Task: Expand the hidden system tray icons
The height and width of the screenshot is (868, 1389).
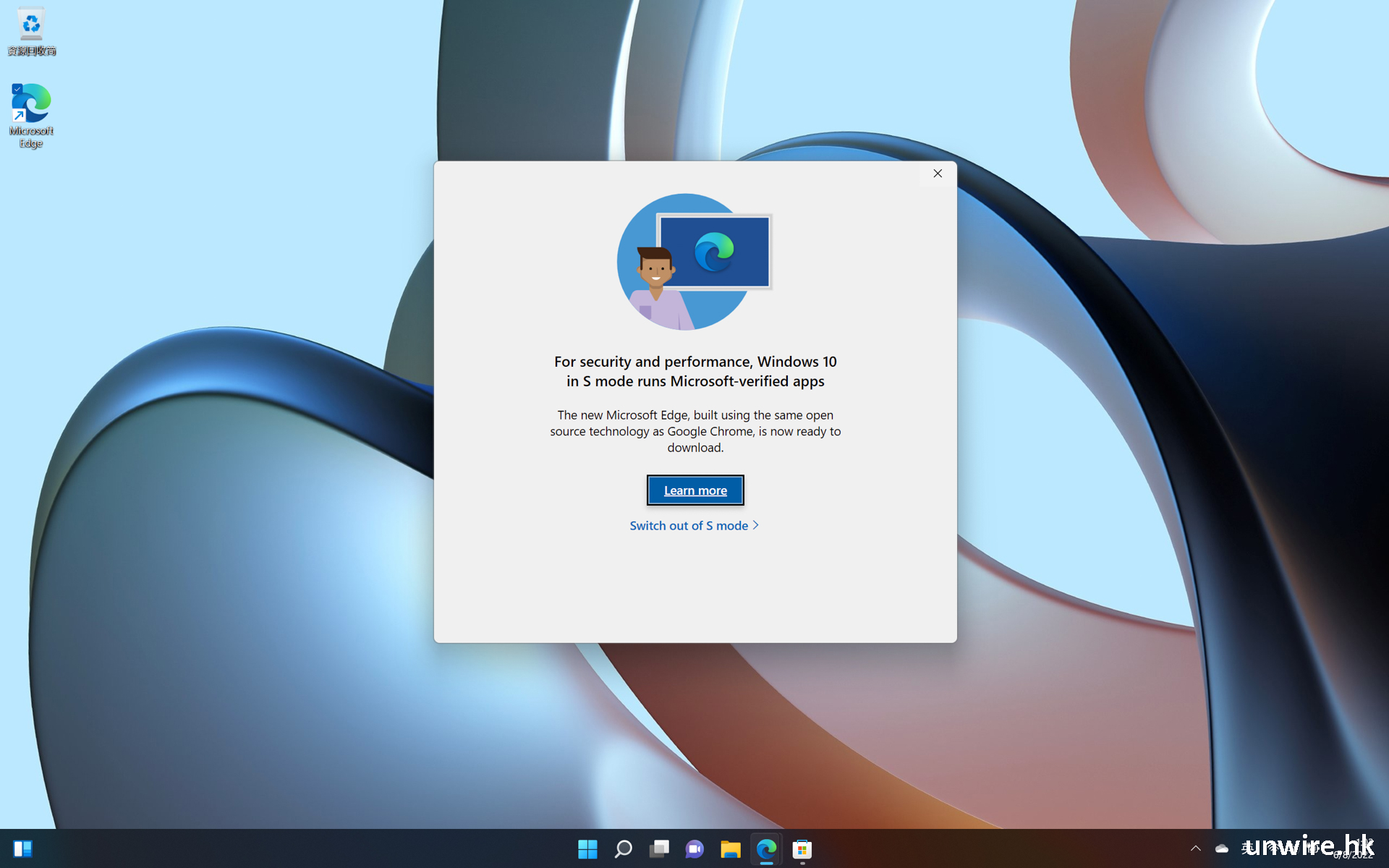Action: click(1195, 848)
